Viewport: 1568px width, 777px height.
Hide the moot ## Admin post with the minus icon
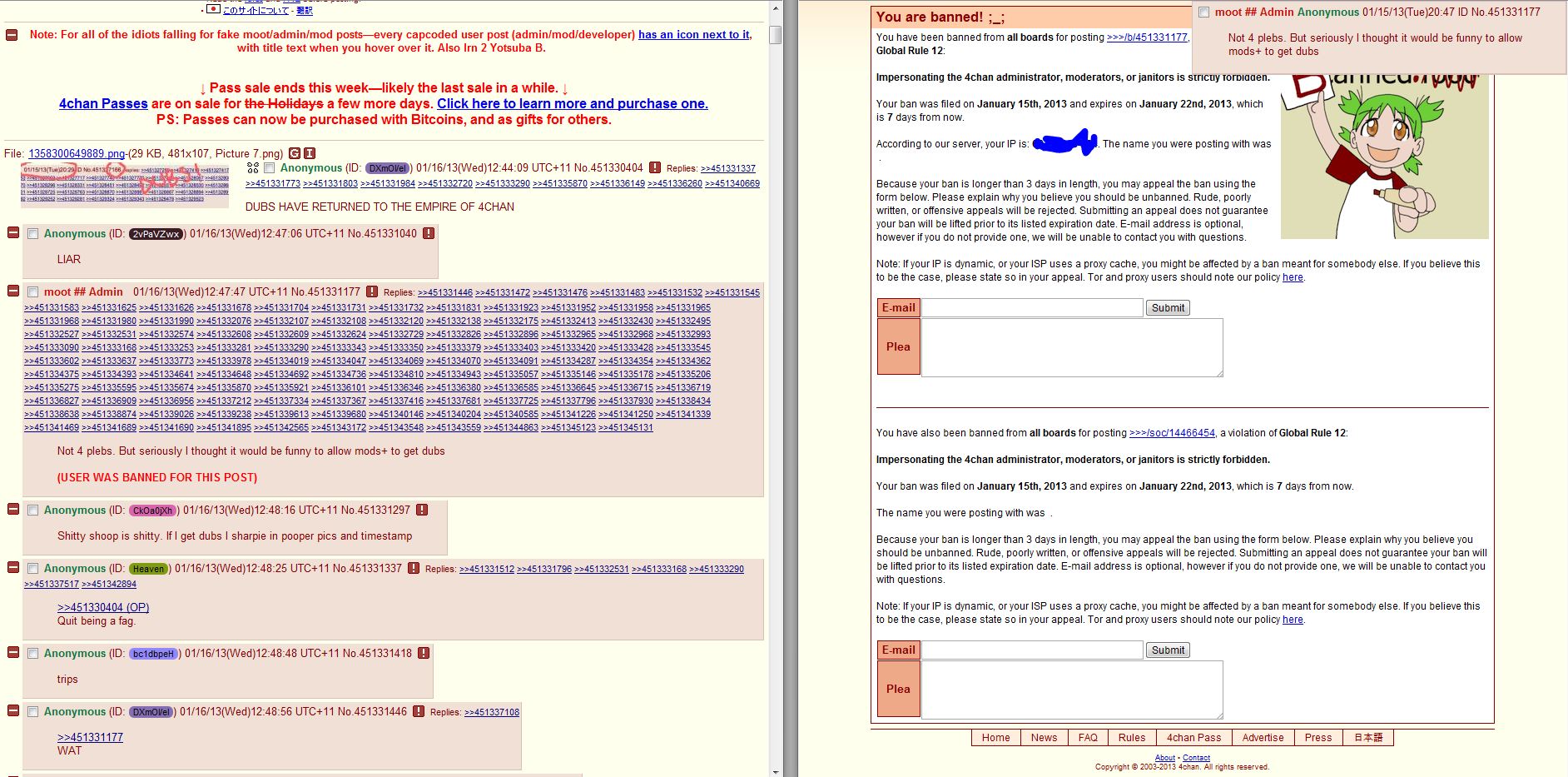(13, 291)
